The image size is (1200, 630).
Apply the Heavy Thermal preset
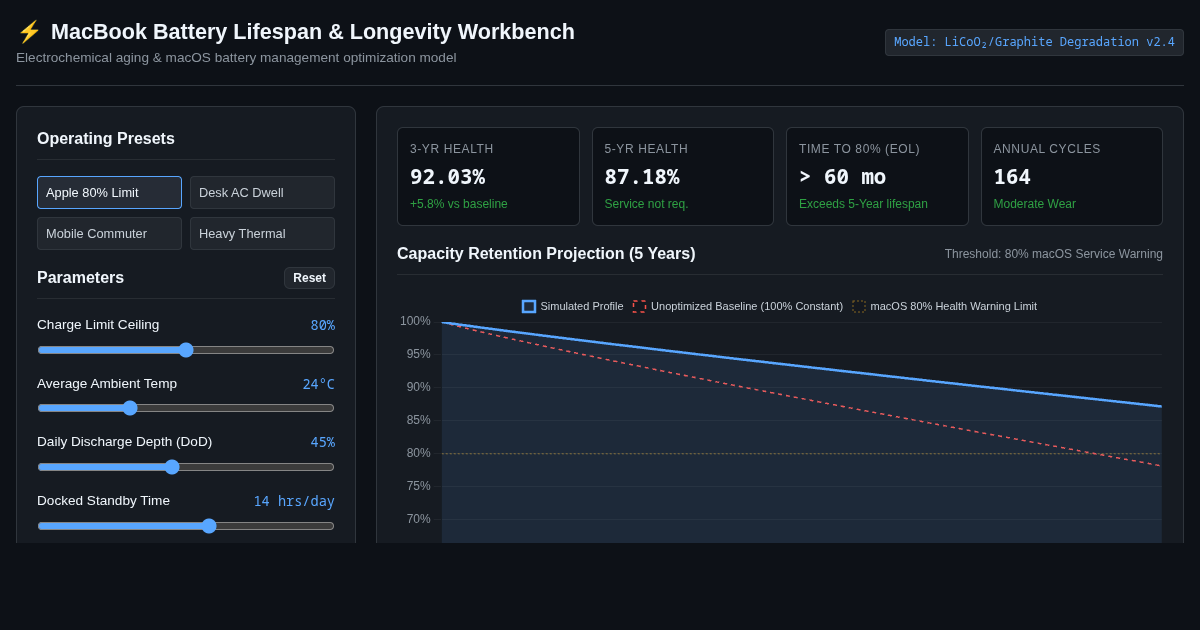coord(262,233)
